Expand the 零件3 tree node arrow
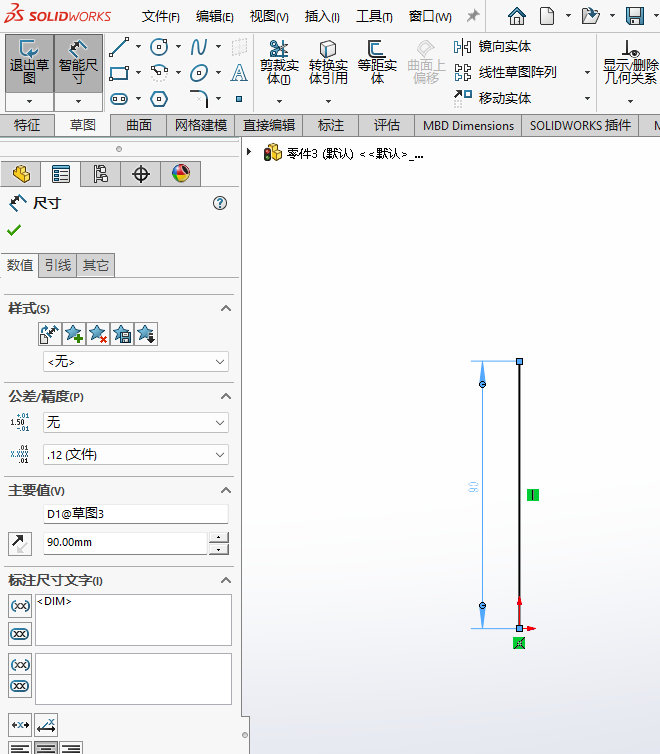This screenshot has width=660, height=754. click(249, 152)
